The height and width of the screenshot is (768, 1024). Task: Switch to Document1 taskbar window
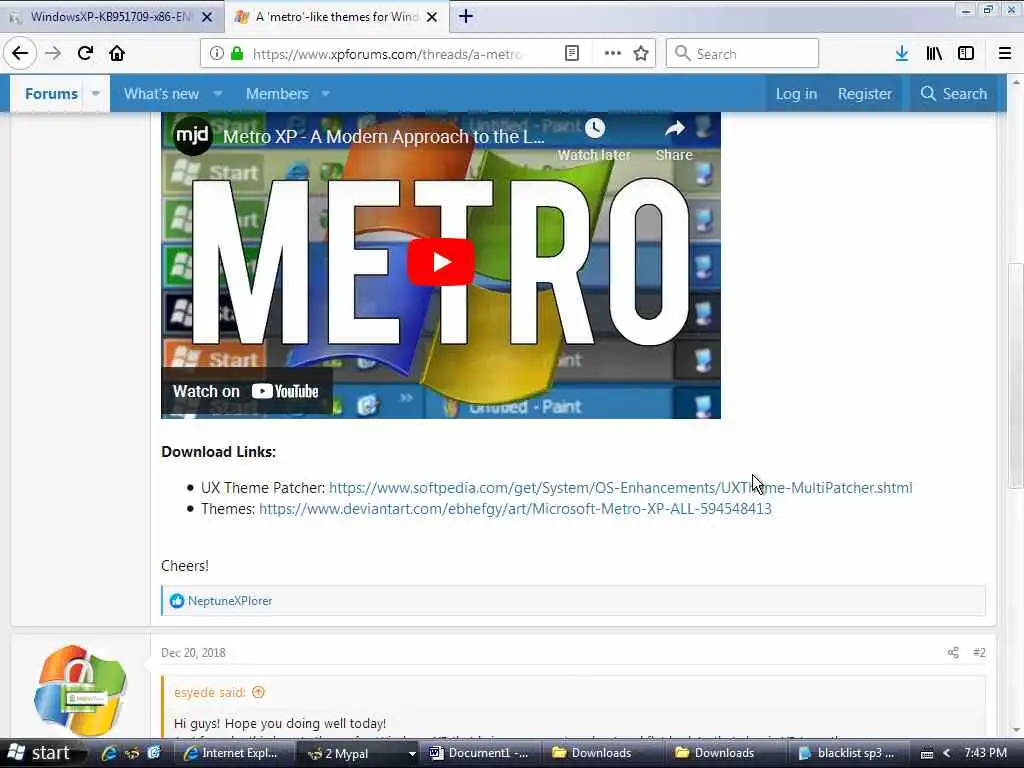pos(479,753)
